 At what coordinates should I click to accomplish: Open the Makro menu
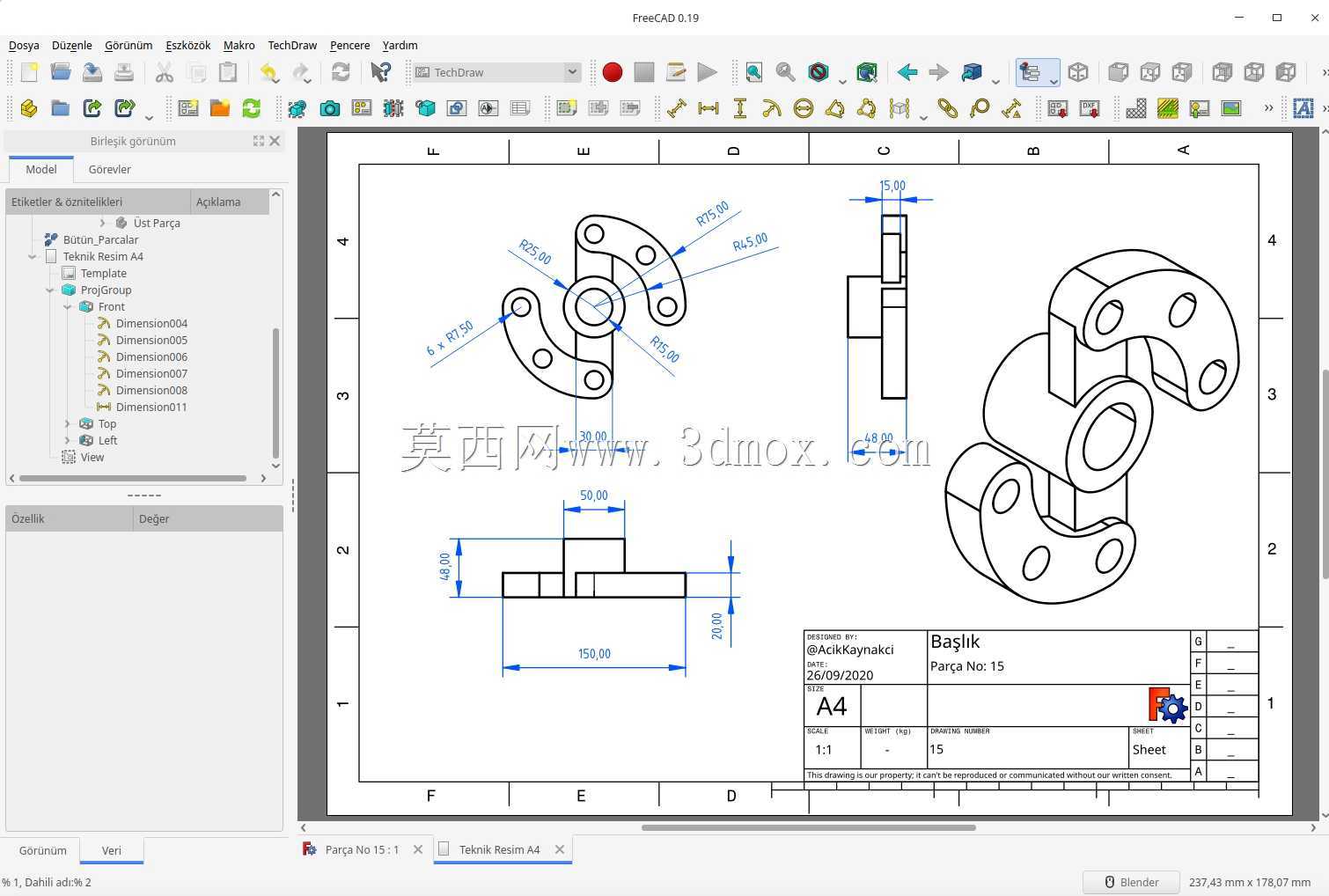239,45
